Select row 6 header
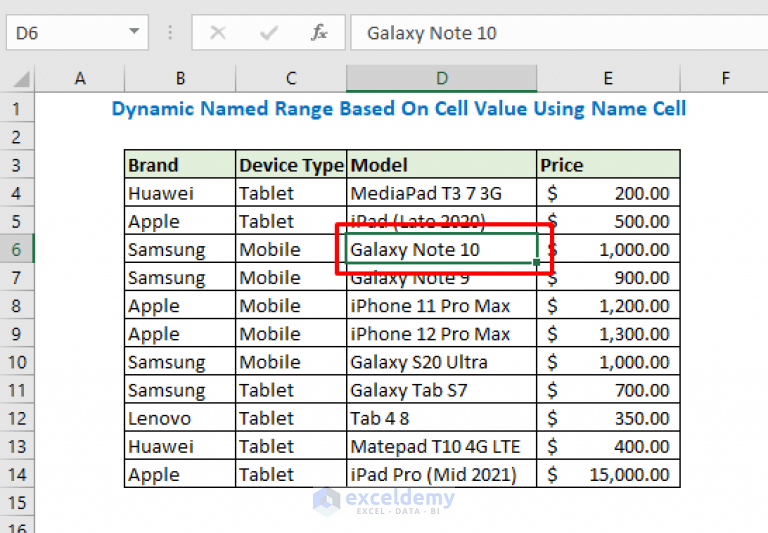The image size is (768, 533). (17, 249)
